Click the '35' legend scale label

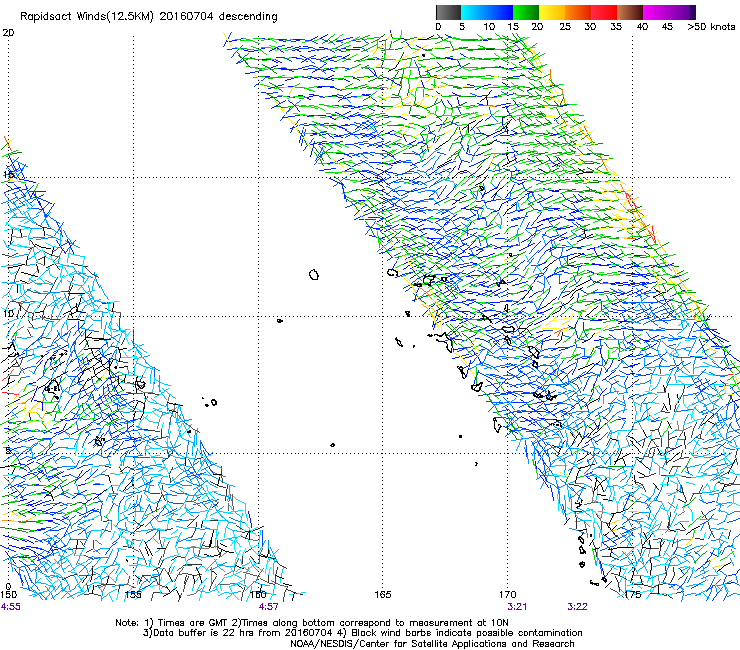(x=616, y=26)
